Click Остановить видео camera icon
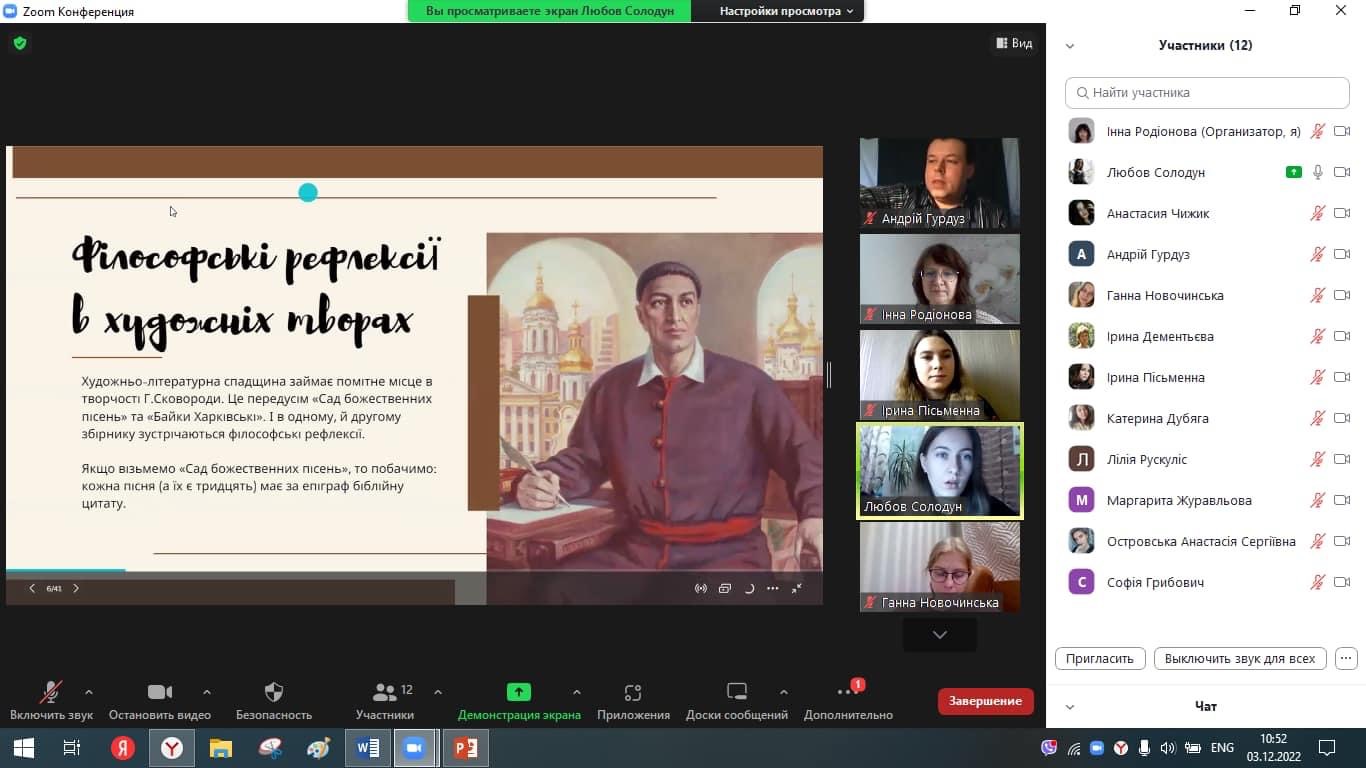 (160, 692)
